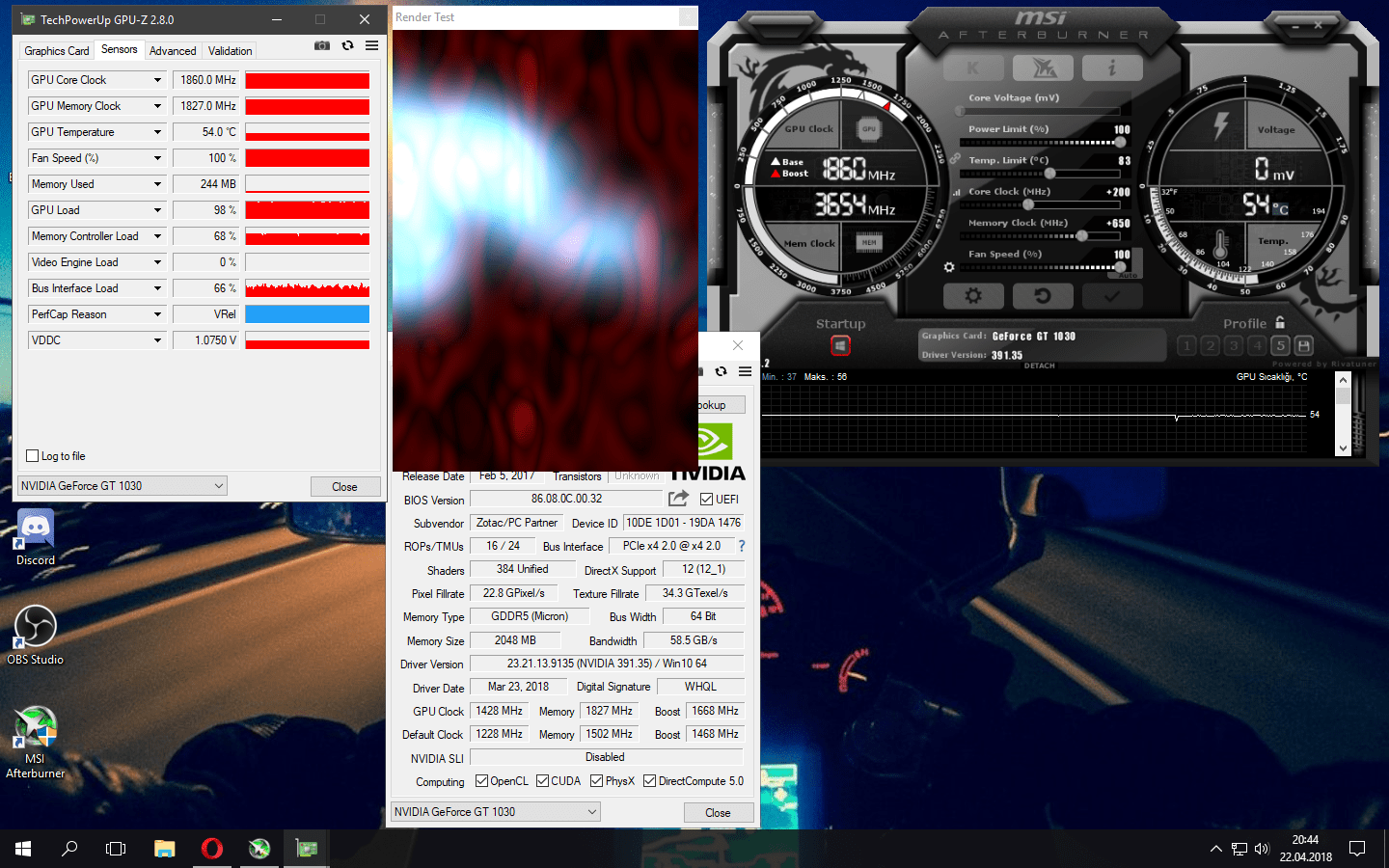Open GPU selector dropdown in Sensors window
This screenshot has width=1389, height=868.
click(123, 486)
